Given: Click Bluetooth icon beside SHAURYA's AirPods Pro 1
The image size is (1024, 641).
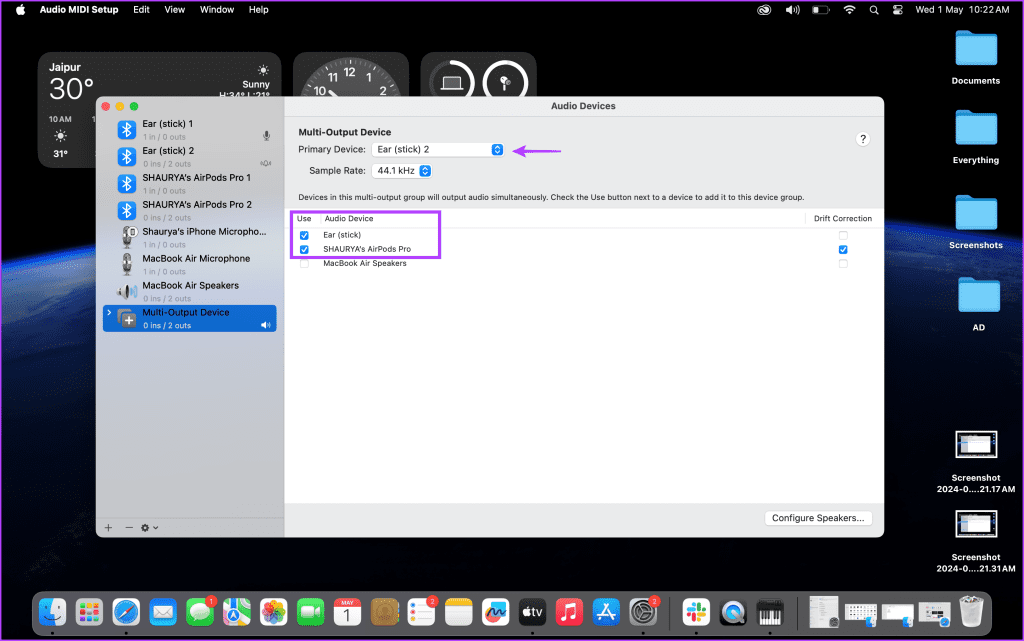Looking at the screenshot, I should [127, 183].
